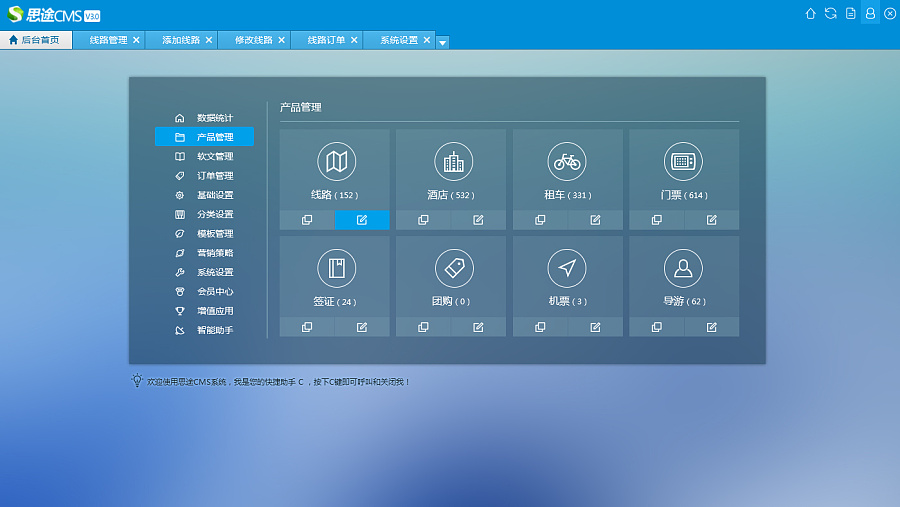Click the 思途CMS logo
This screenshot has height=507, width=900.
[54, 14]
